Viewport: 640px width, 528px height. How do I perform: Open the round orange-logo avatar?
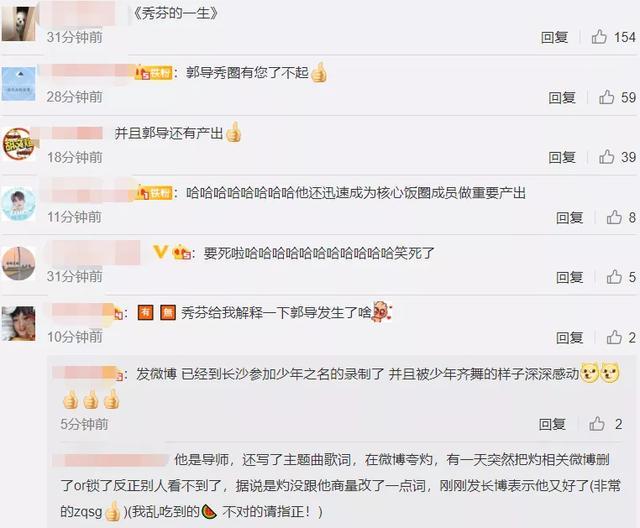[x=18, y=144]
